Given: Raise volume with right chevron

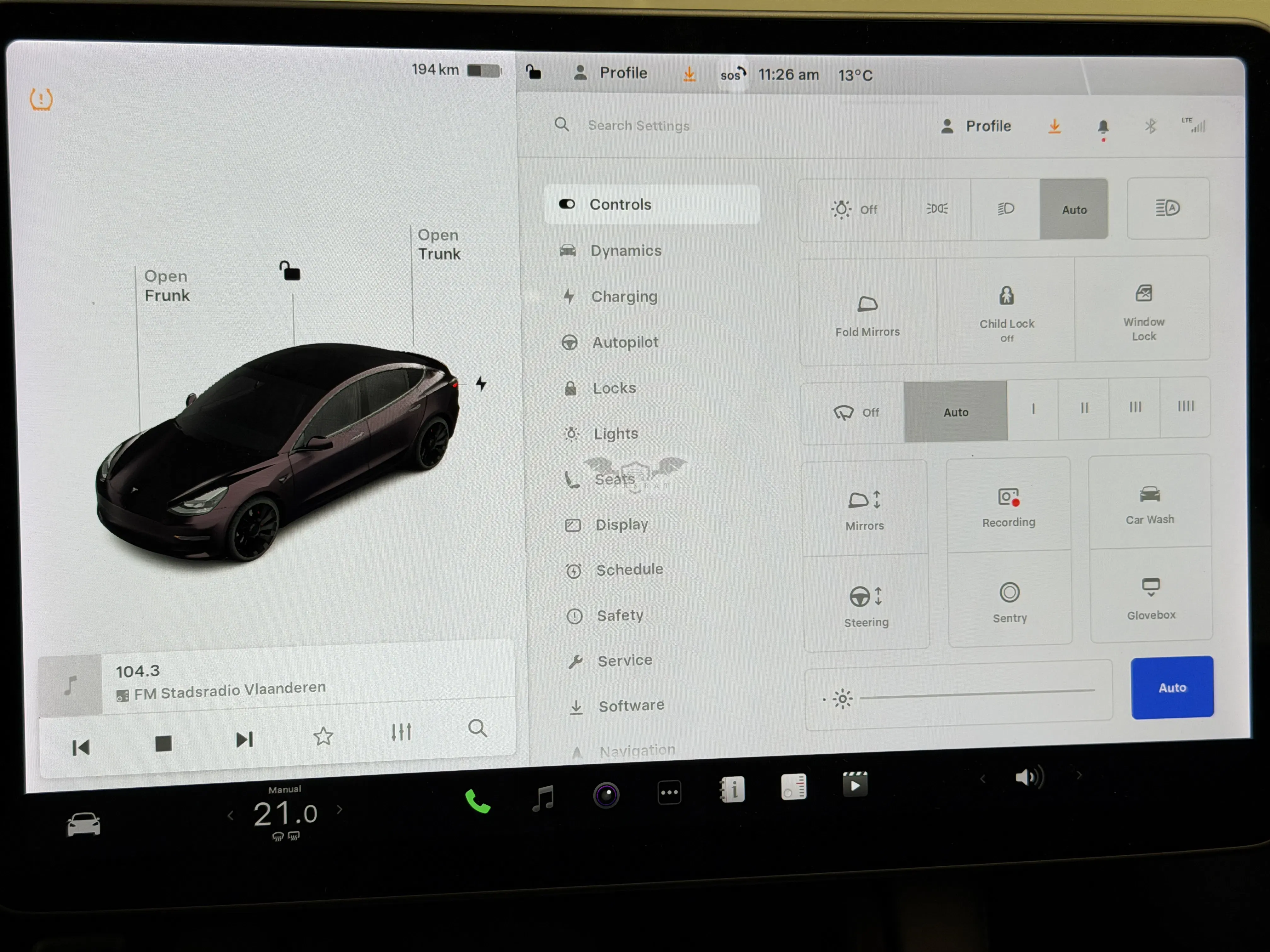Looking at the screenshot, I should click(1079, 775).
